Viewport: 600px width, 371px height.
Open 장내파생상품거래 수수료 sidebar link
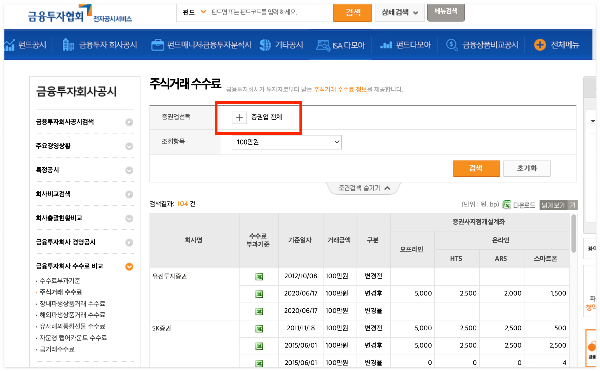[x=72, y=304]
